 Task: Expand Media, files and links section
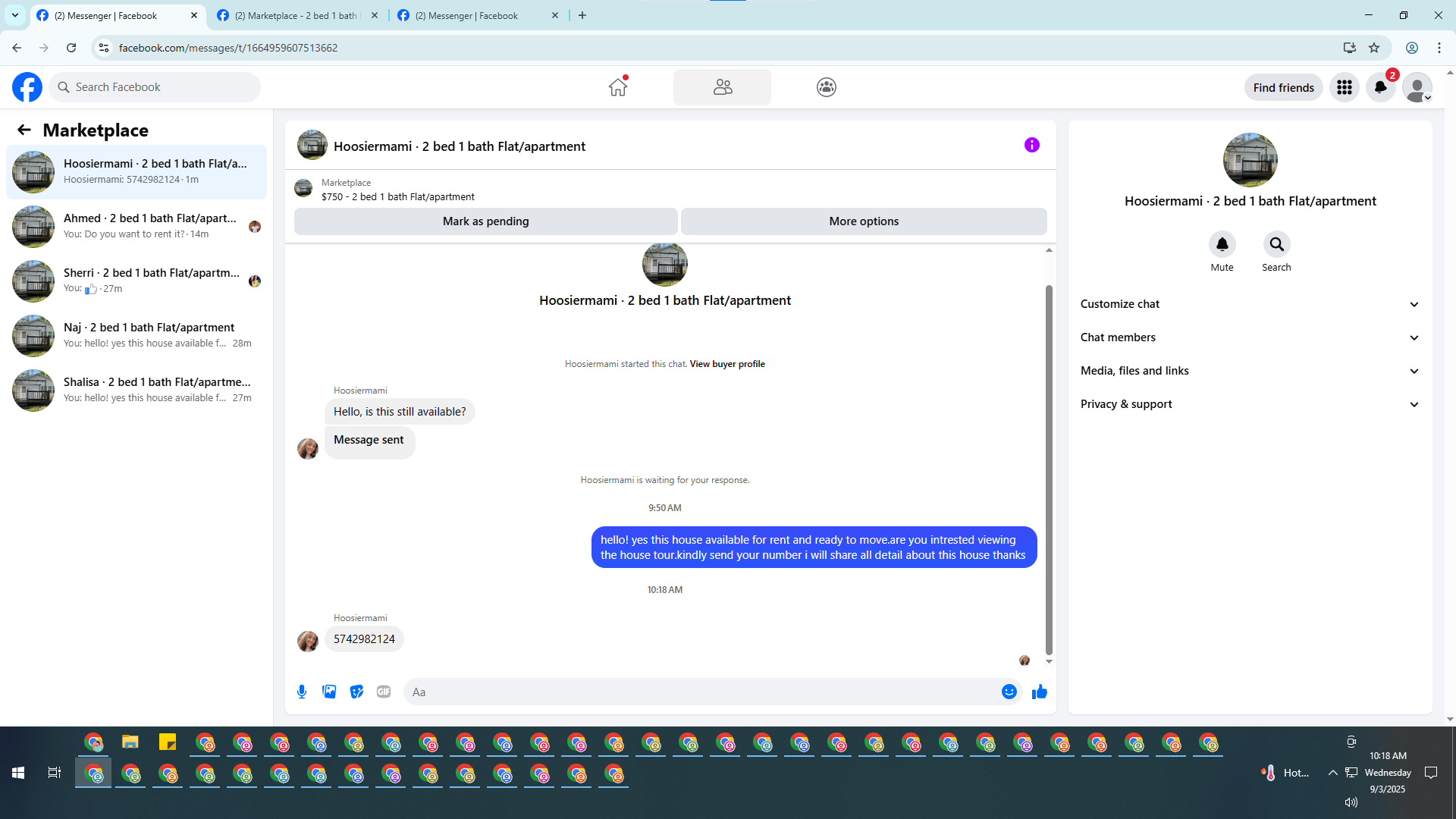coord(1250,371)
